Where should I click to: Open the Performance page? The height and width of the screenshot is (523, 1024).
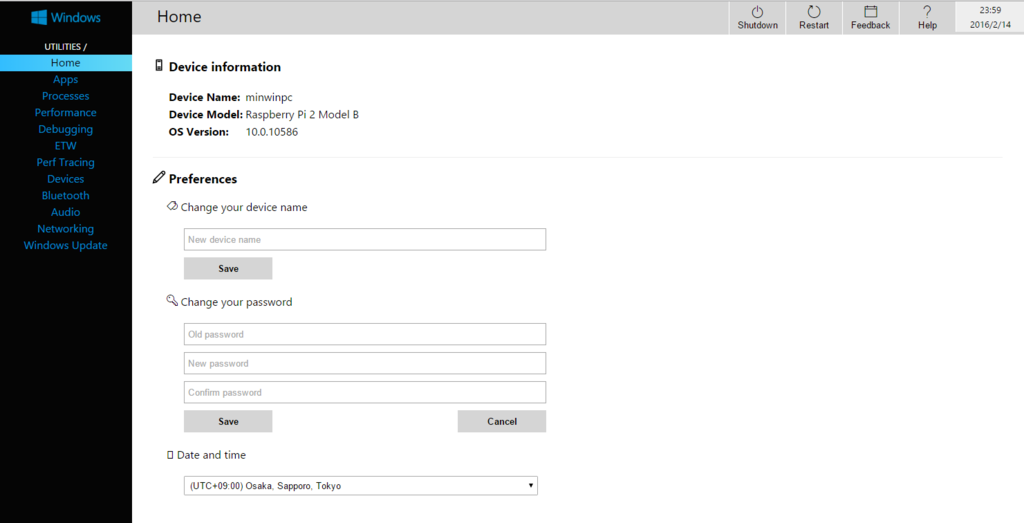[x=65, y=112]
